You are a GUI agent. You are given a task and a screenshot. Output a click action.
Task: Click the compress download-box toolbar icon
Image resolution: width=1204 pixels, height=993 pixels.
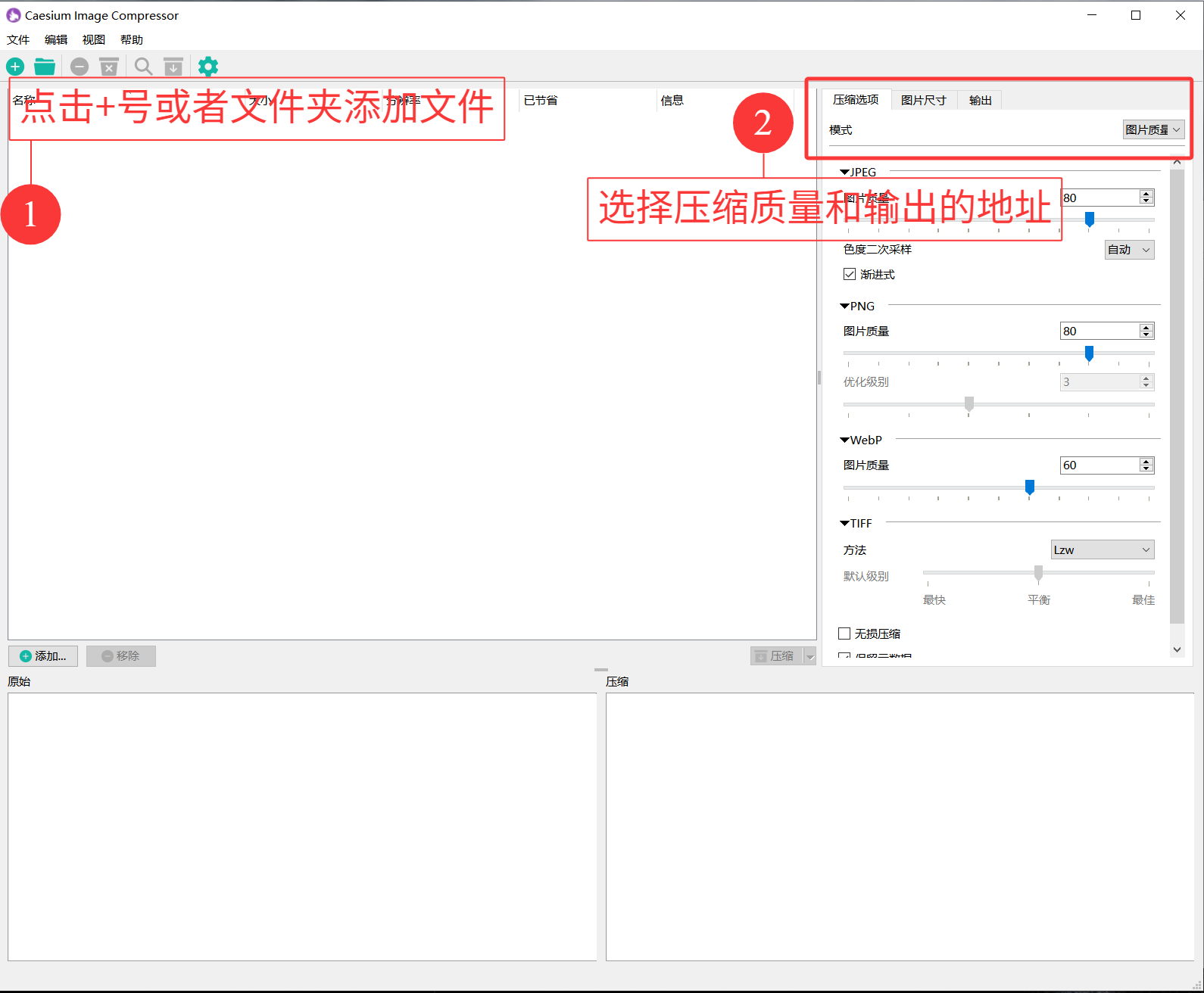tap(173, 67)
